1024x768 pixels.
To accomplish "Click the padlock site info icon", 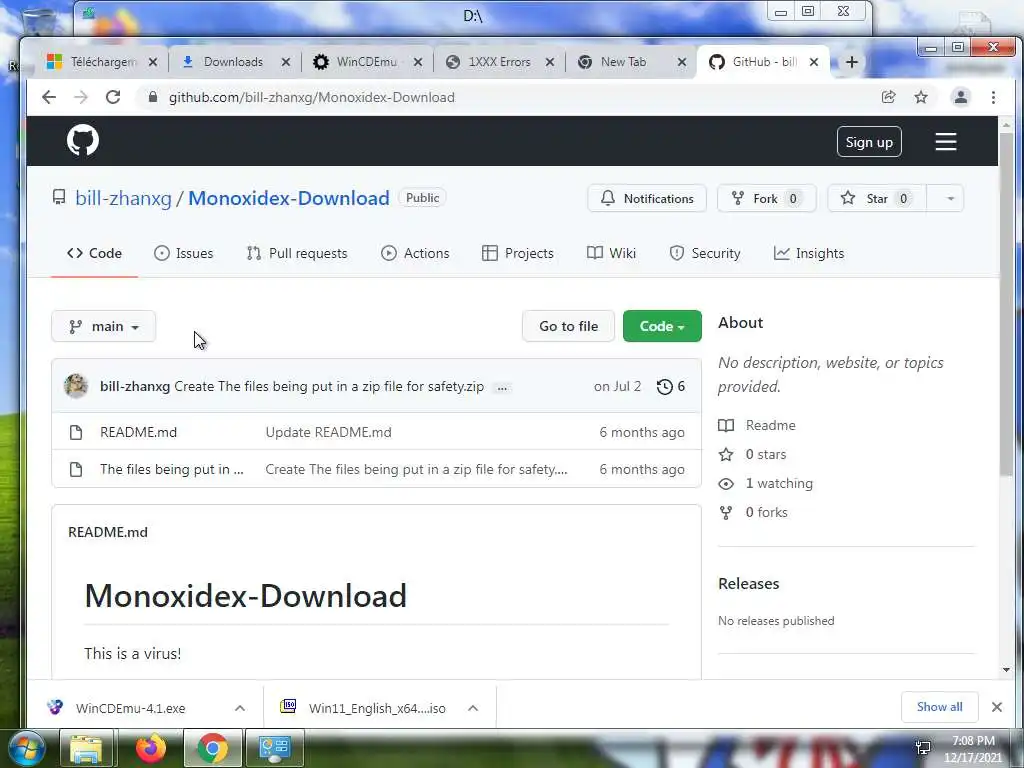I will click(153, 97).
